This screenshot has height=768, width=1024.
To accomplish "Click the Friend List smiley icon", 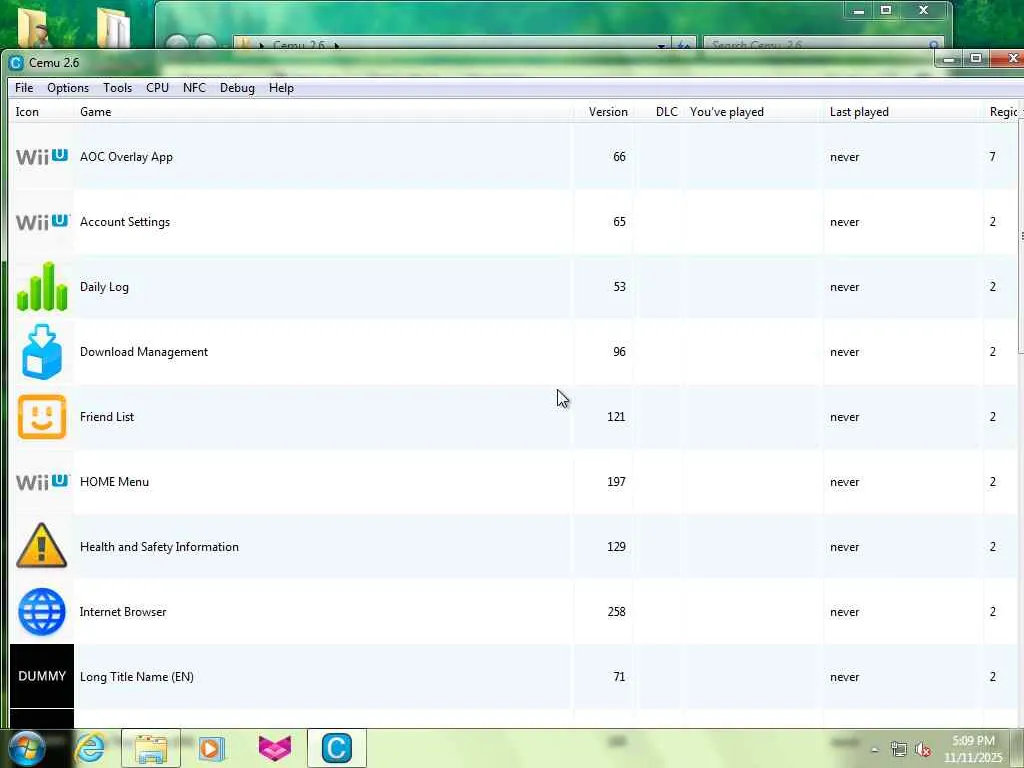I will coord(42,417).
